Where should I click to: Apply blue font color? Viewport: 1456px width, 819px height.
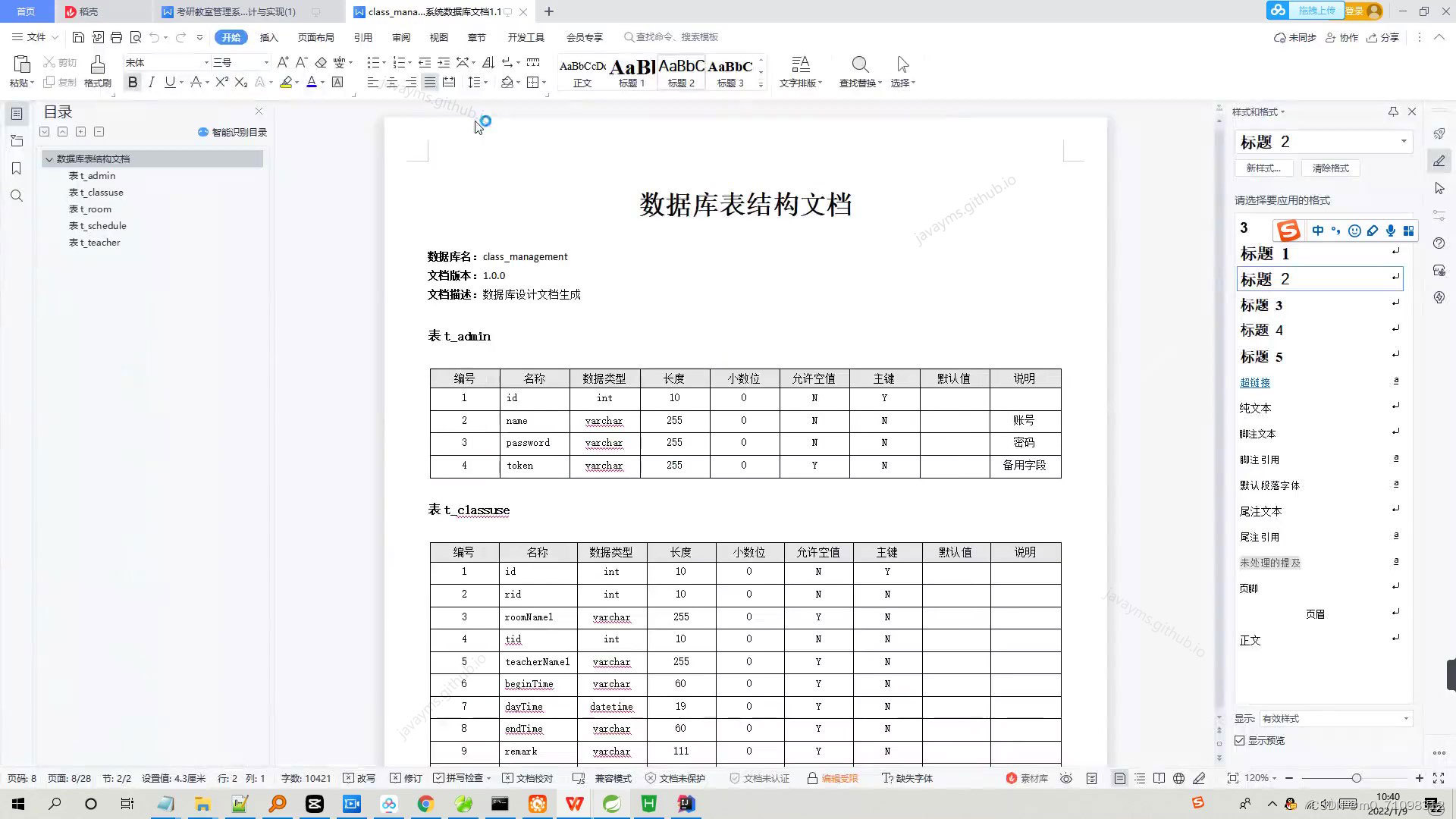pyautogui.click(x=312, y=82)
